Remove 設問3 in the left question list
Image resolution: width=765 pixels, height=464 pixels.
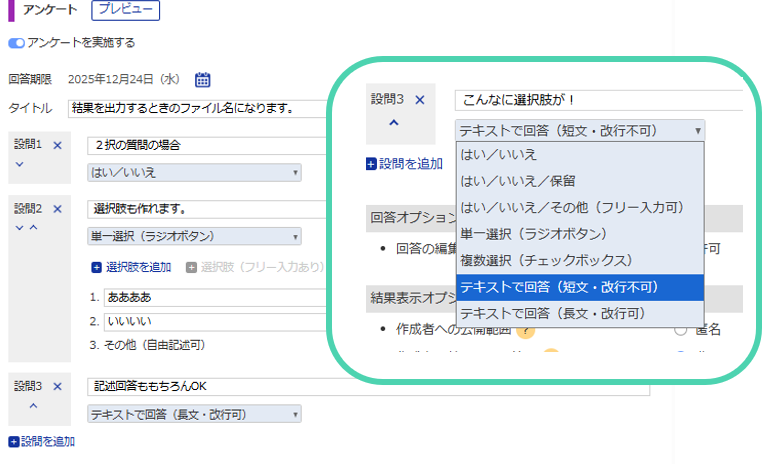click(x=57, y=386)
